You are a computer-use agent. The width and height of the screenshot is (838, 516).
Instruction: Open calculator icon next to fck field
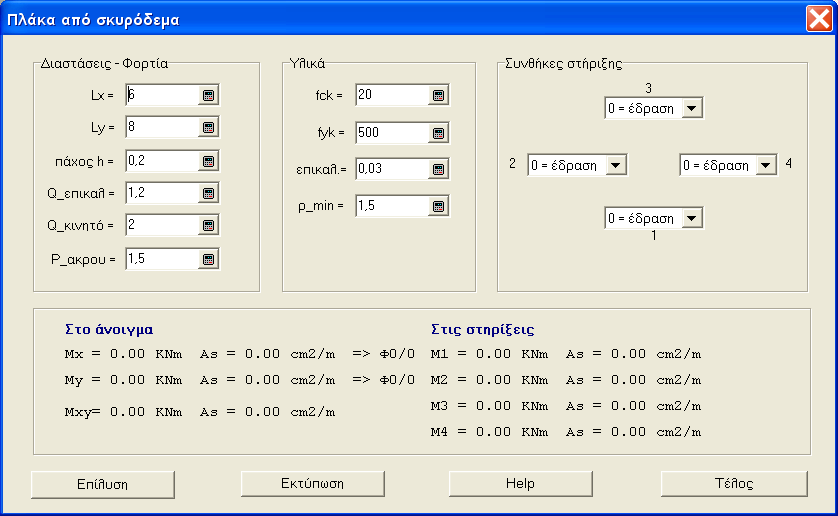(x=438, y=95)
